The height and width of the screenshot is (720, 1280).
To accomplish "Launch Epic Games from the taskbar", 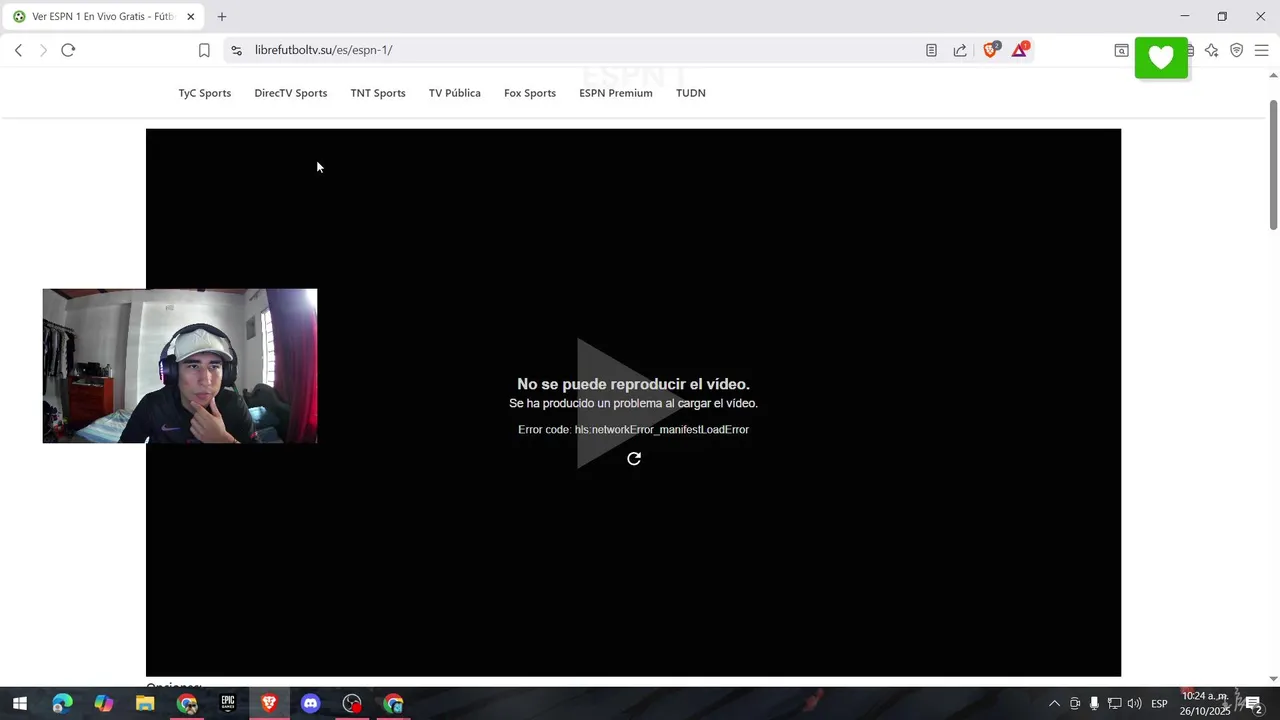I will pyautogui.click(x=228, y=704).
